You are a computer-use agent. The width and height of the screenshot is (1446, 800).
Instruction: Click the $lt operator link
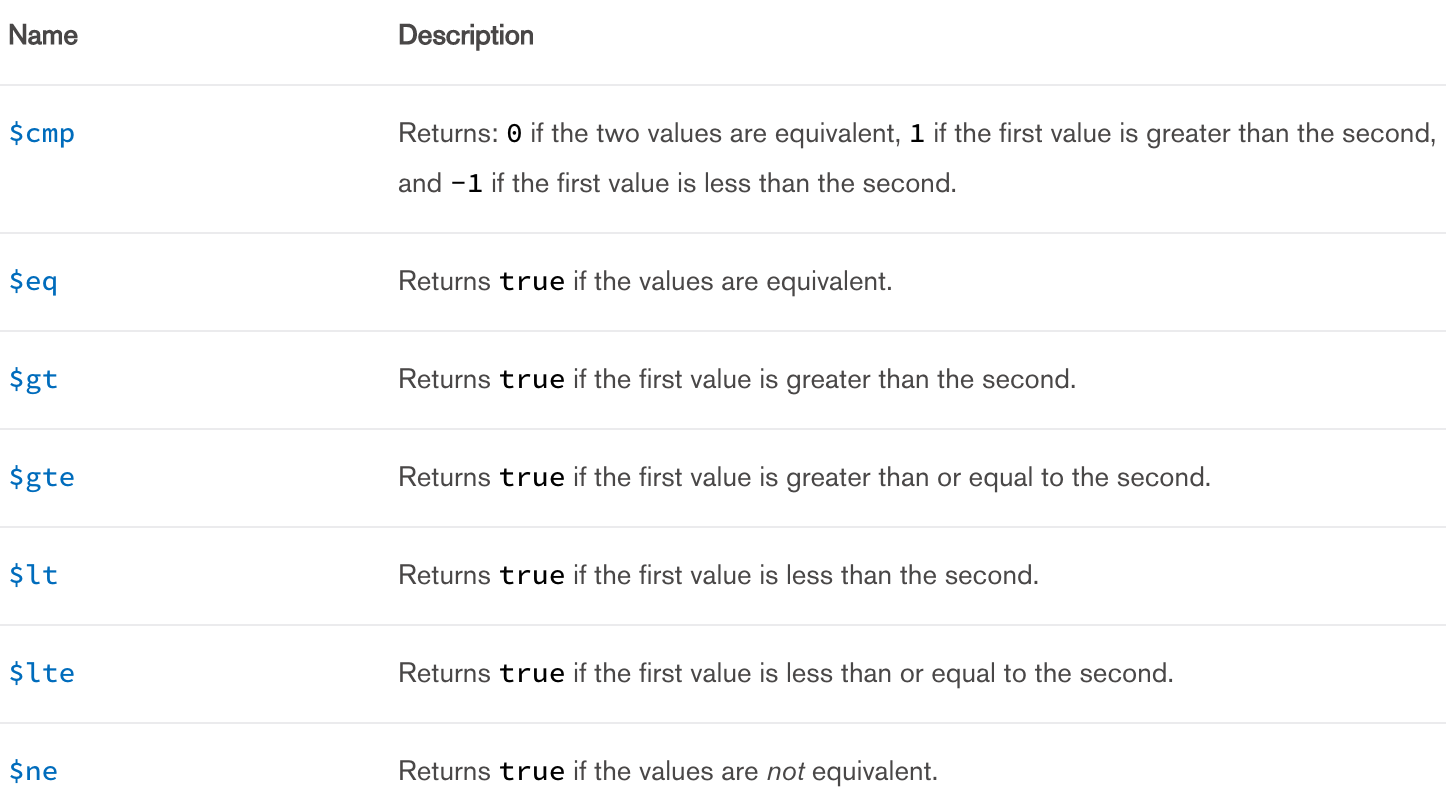[34, 576]
